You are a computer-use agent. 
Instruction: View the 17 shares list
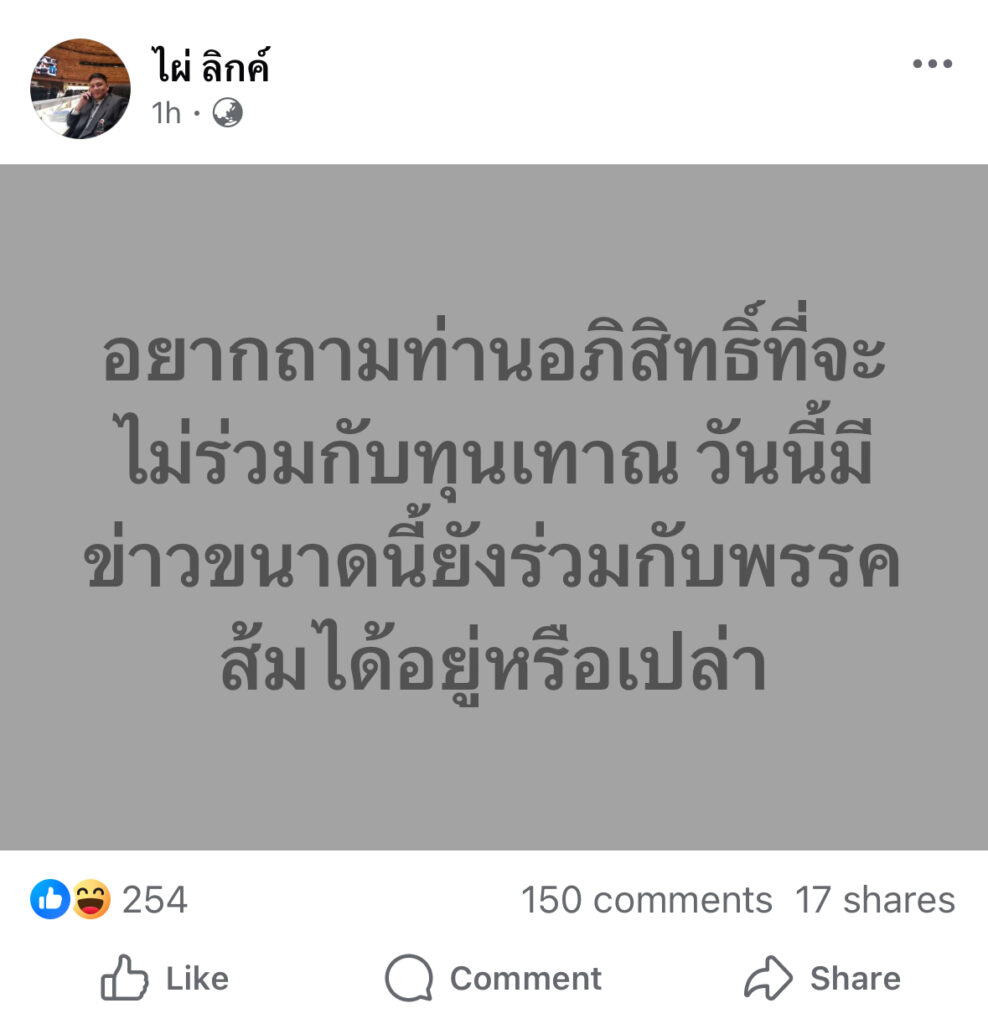click(x=875, y=899)
